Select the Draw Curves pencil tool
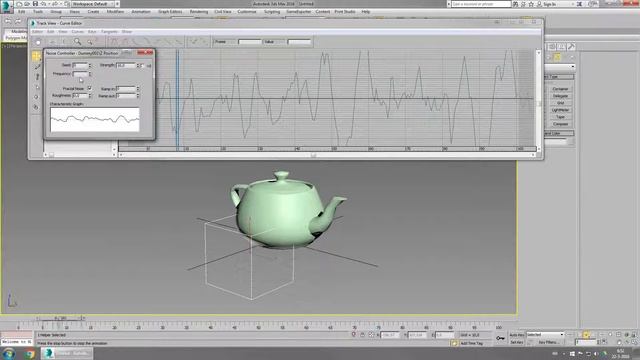The height and width of the screenshot is (360, 640). [37, 67]
